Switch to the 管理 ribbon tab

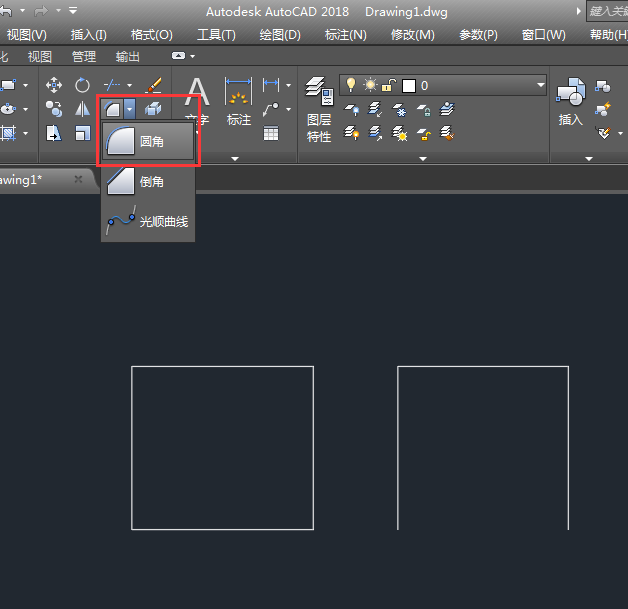click(84, 56)
